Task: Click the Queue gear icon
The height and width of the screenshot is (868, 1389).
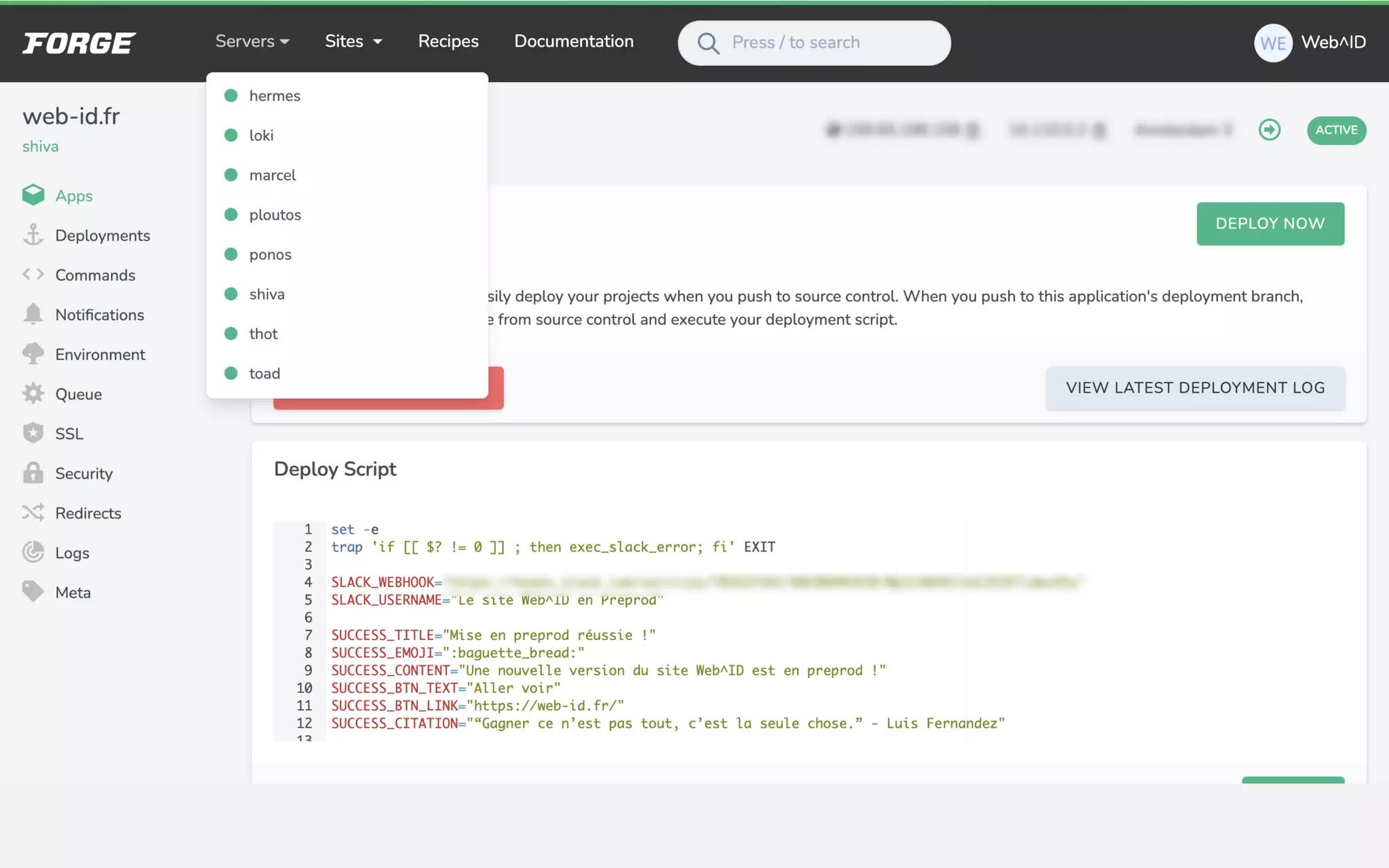Action: 33,394
